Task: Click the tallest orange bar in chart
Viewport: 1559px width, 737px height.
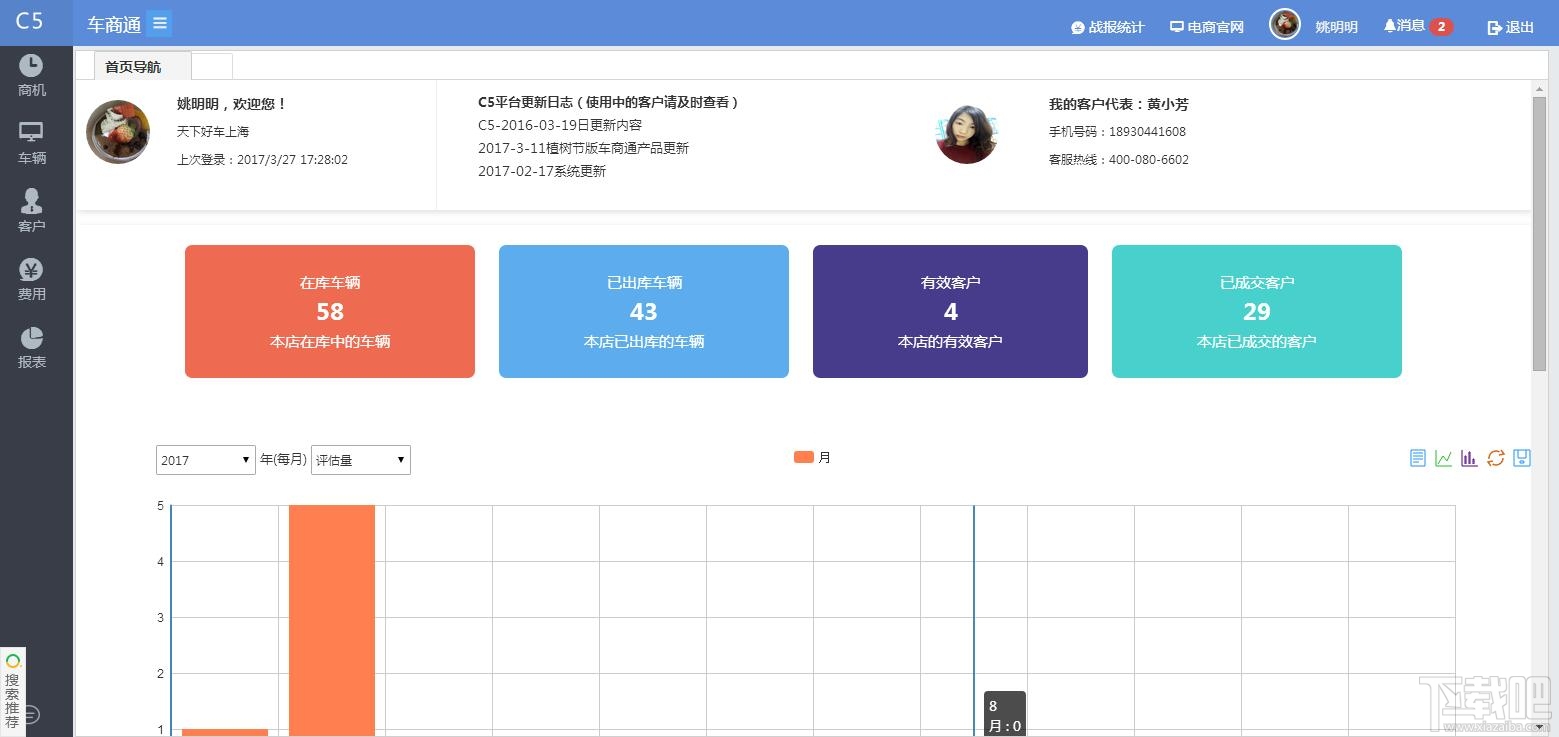Action: point(332,620)
